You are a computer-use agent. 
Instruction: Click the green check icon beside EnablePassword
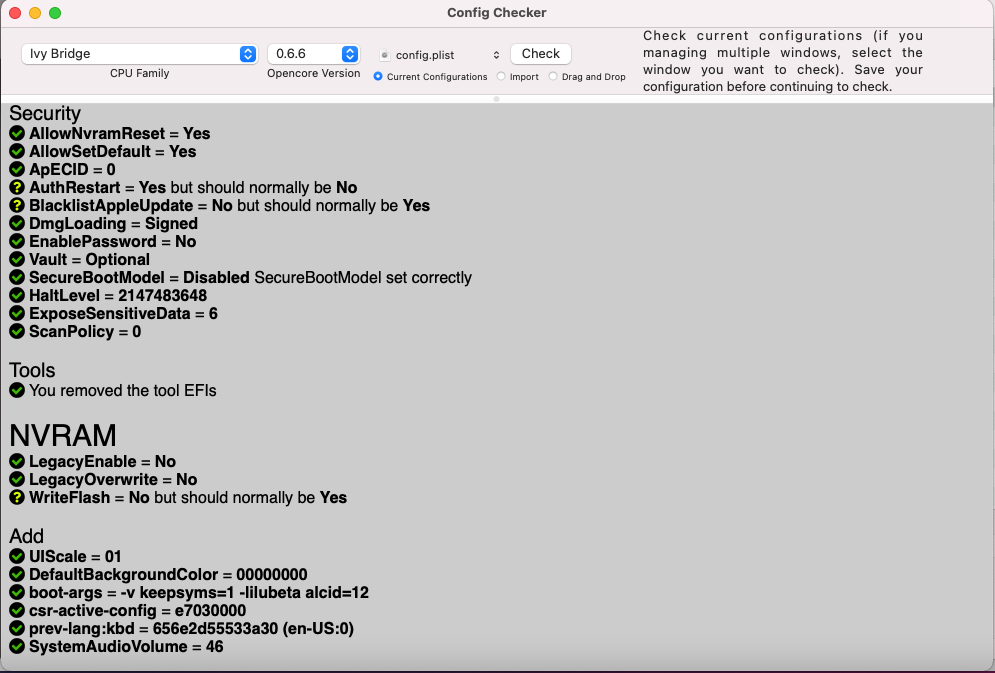(17, 241)
